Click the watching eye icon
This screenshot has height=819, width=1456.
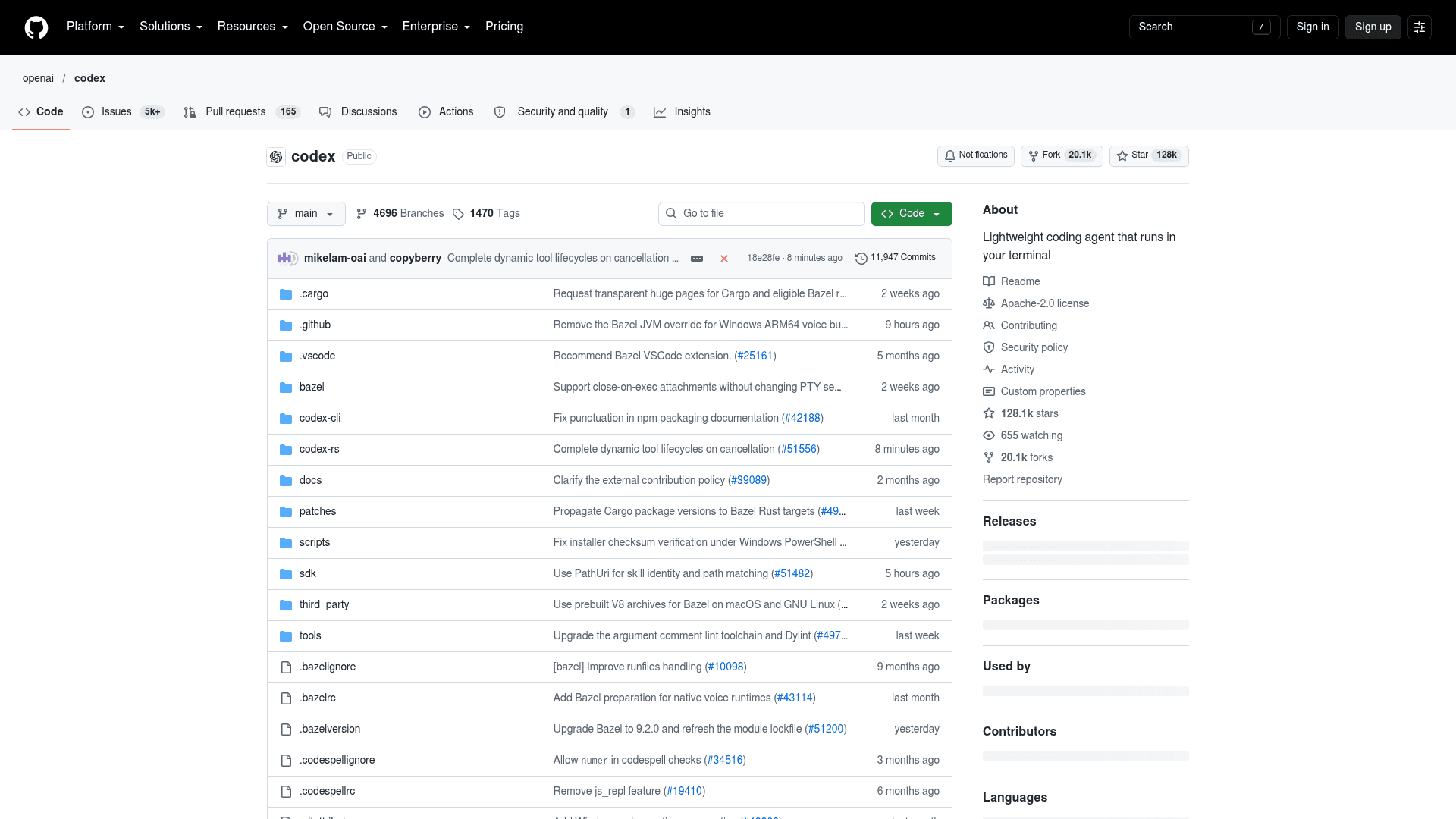click(989, 435)
